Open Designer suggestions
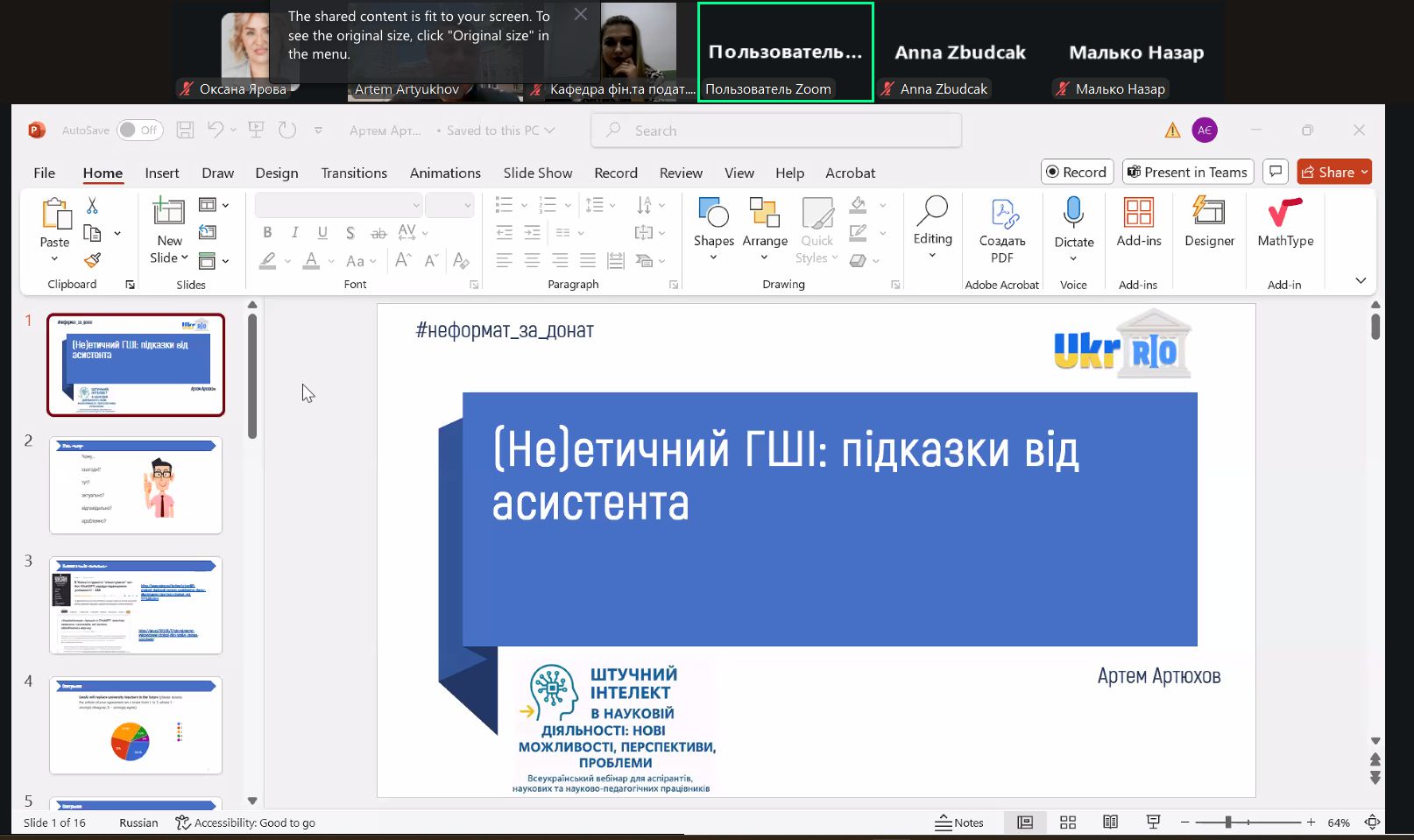This screenshot has width=1414, height=840. click(1208, 222)
